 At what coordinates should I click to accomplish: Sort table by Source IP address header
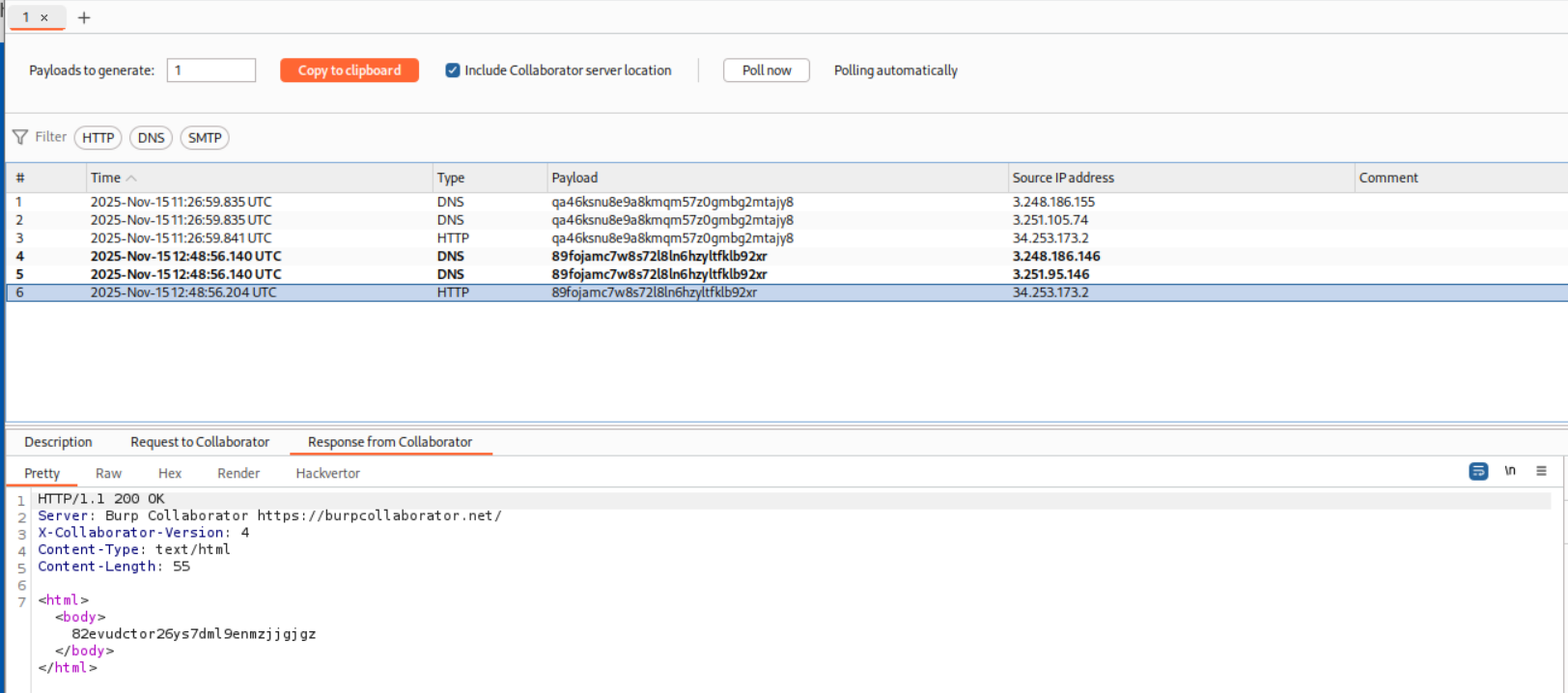[x=1063, y=178]
